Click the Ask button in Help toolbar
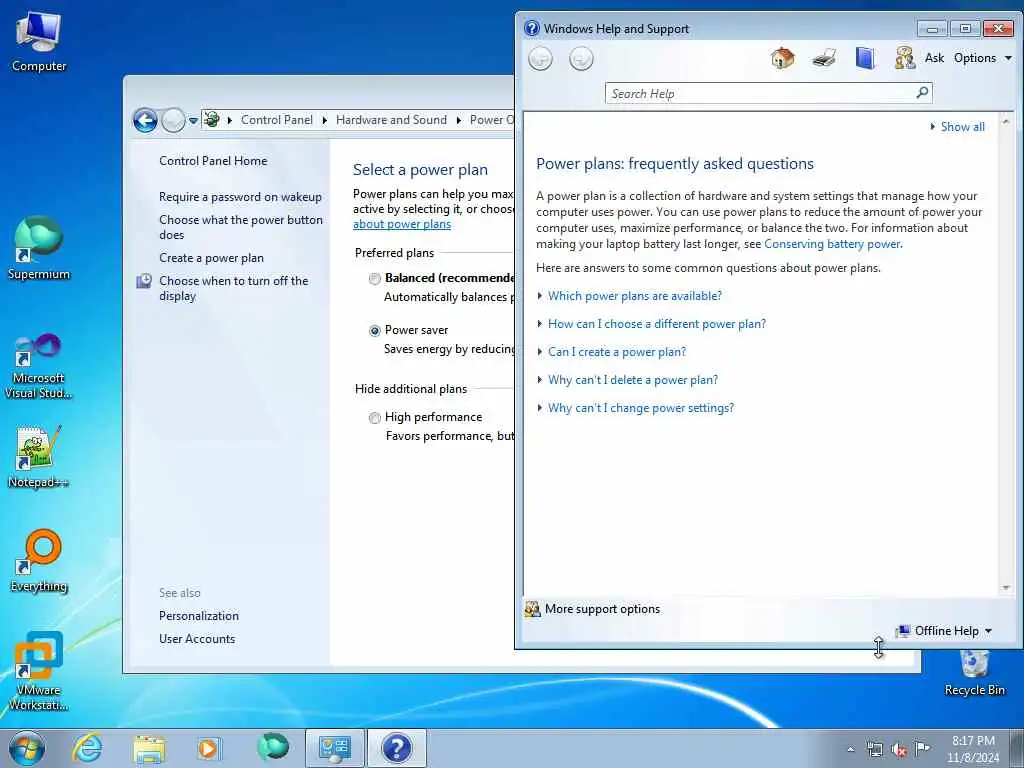The height and width of the screenshot is (768, 1024). 934,58
